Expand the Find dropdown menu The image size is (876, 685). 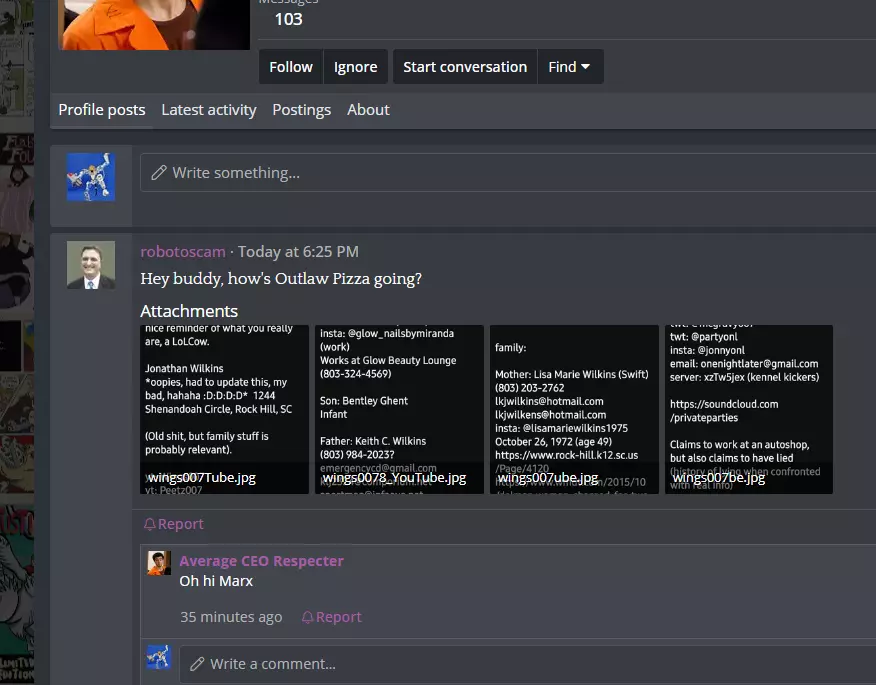click(570, 66)
